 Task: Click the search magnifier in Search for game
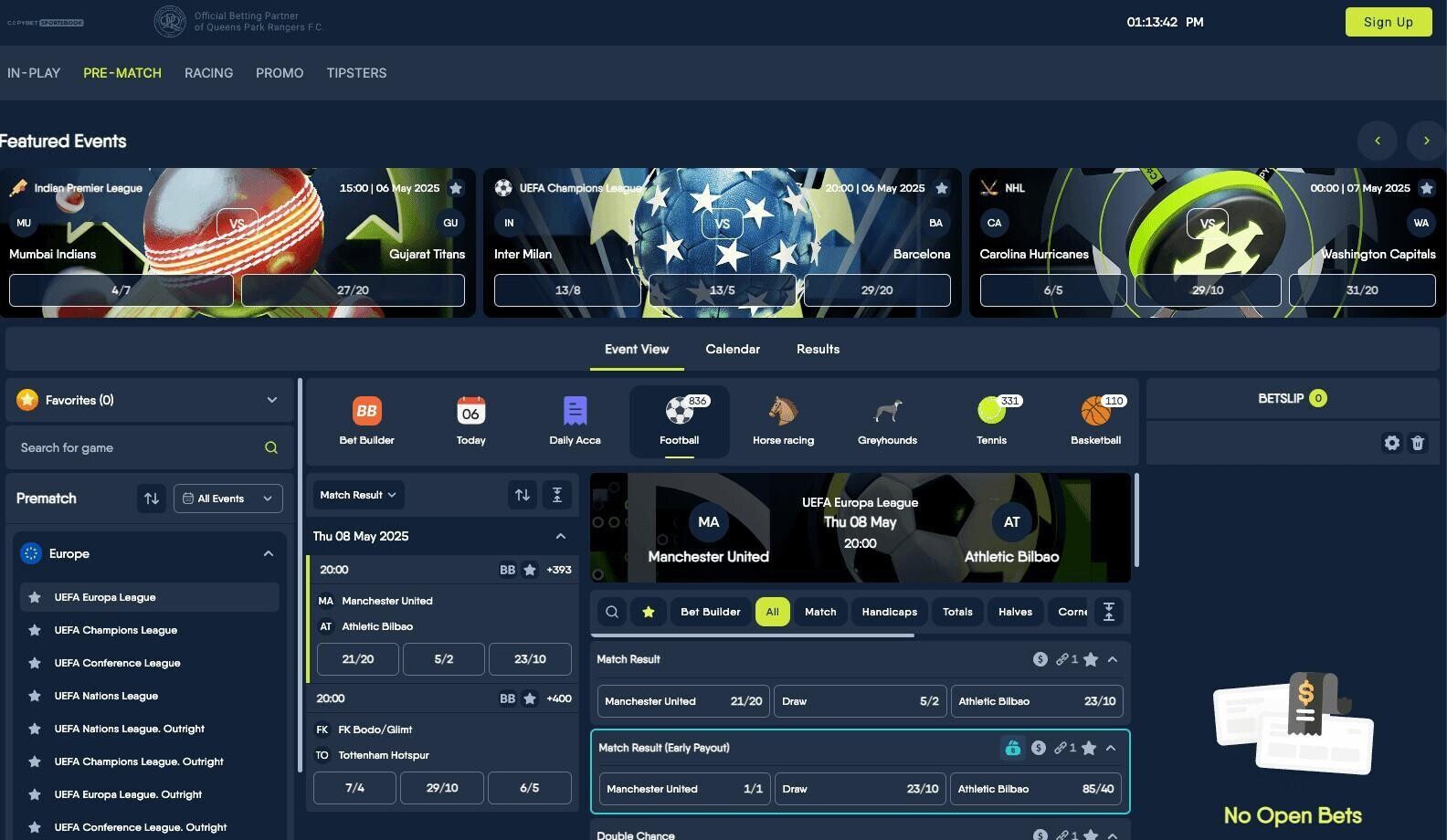click(271, 447)
